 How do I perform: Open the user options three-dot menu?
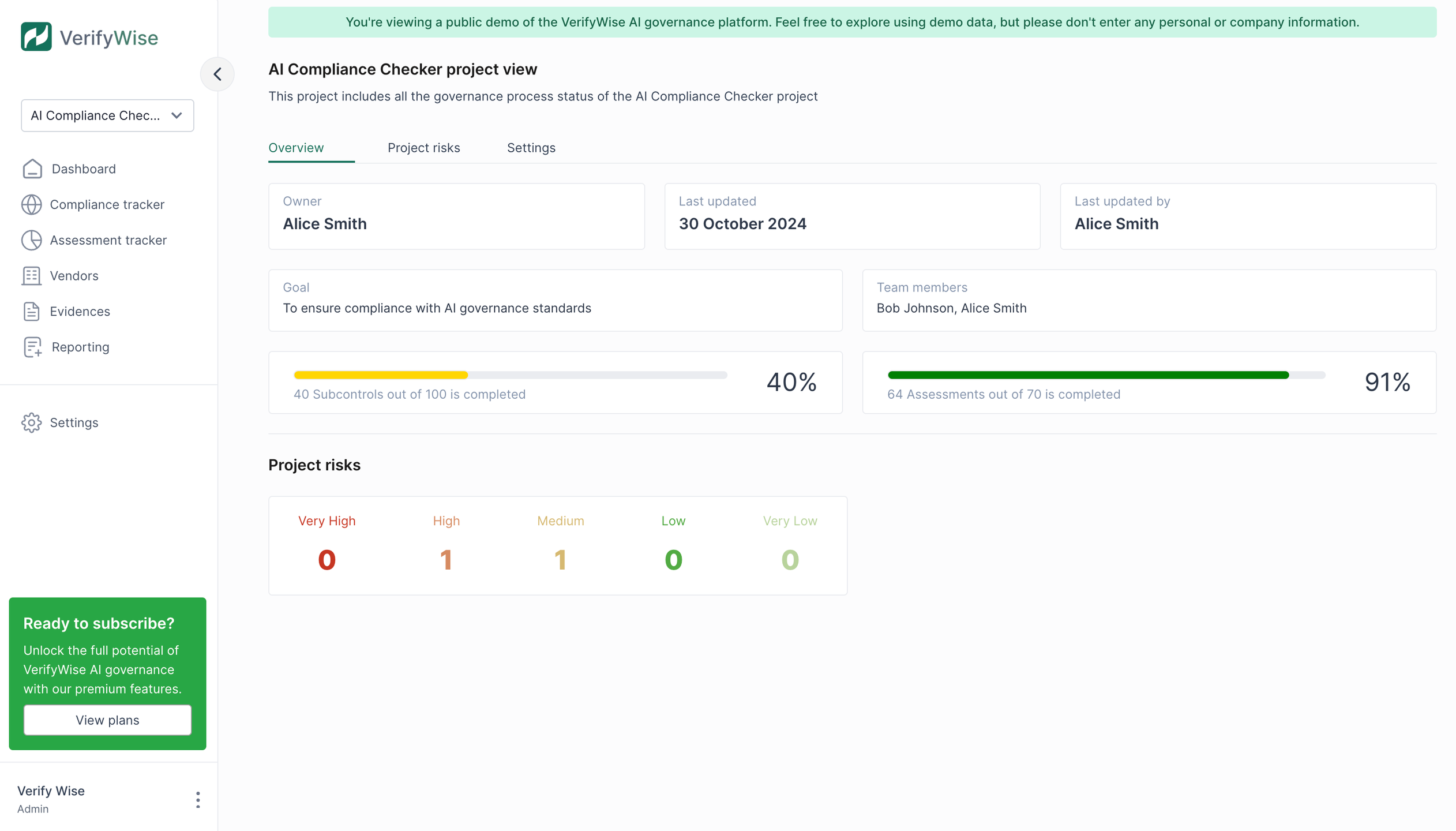(x=197, y=799)
